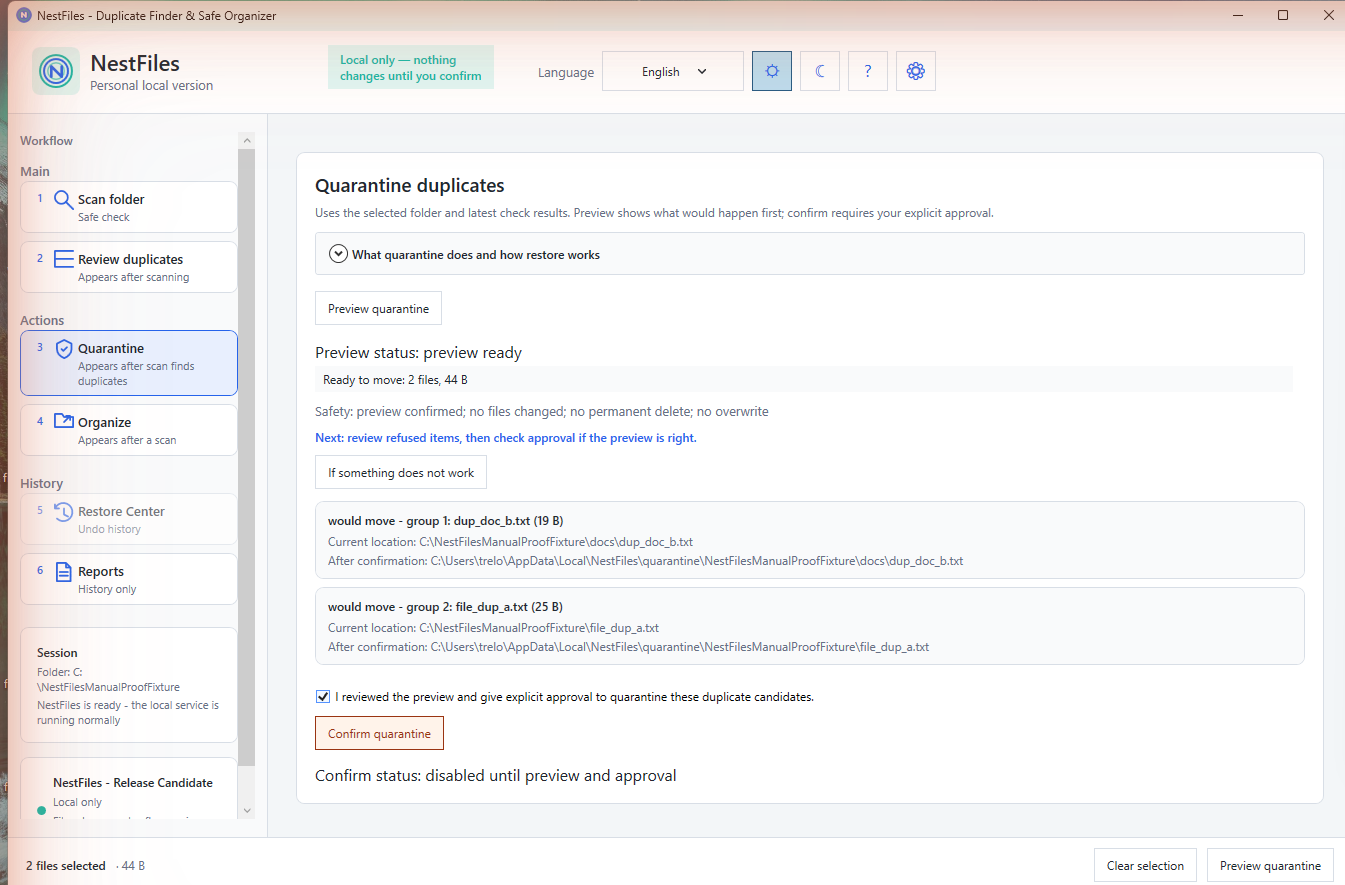
Task: Click the Personal local version subtitle
Action: pyautogui.click(x=151, y=86)
